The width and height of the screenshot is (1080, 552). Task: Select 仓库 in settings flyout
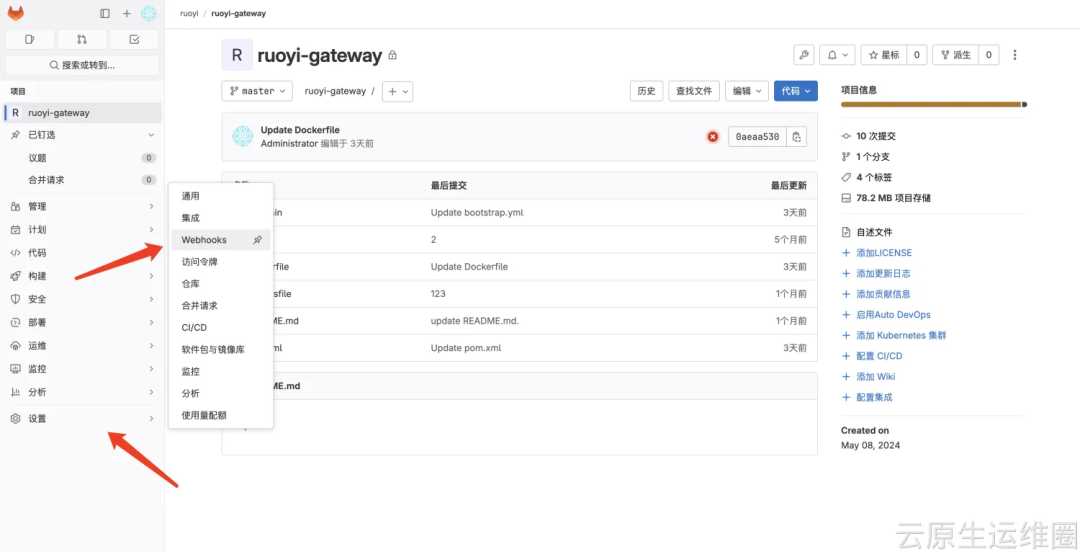pos(220,284)
